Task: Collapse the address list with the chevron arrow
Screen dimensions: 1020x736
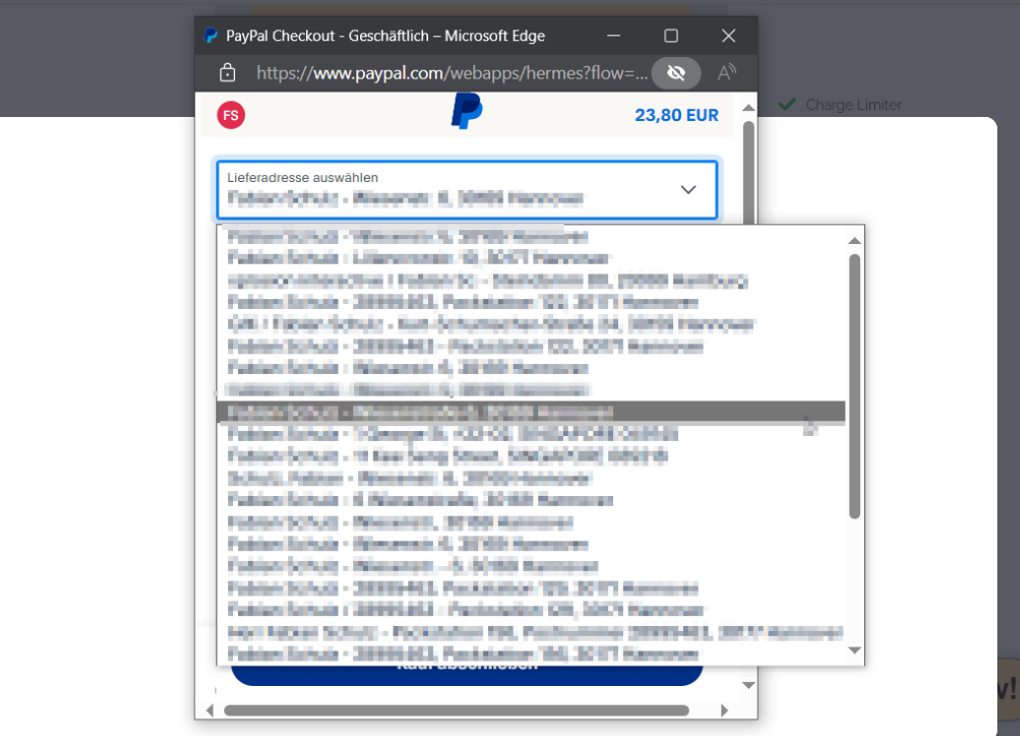Action: 688,189
